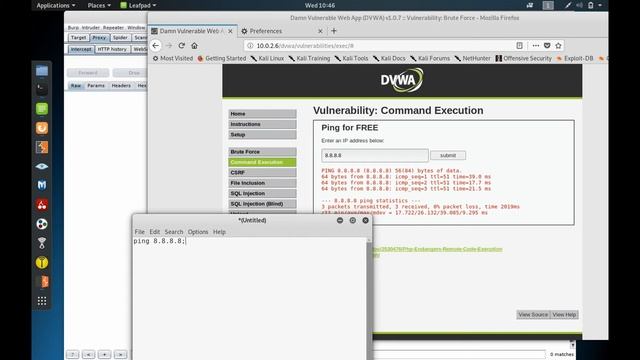The height and width of the screenshot is (360, 640).
Task: Select CSRF in DVWA sidebar
Action: (262, 173)
